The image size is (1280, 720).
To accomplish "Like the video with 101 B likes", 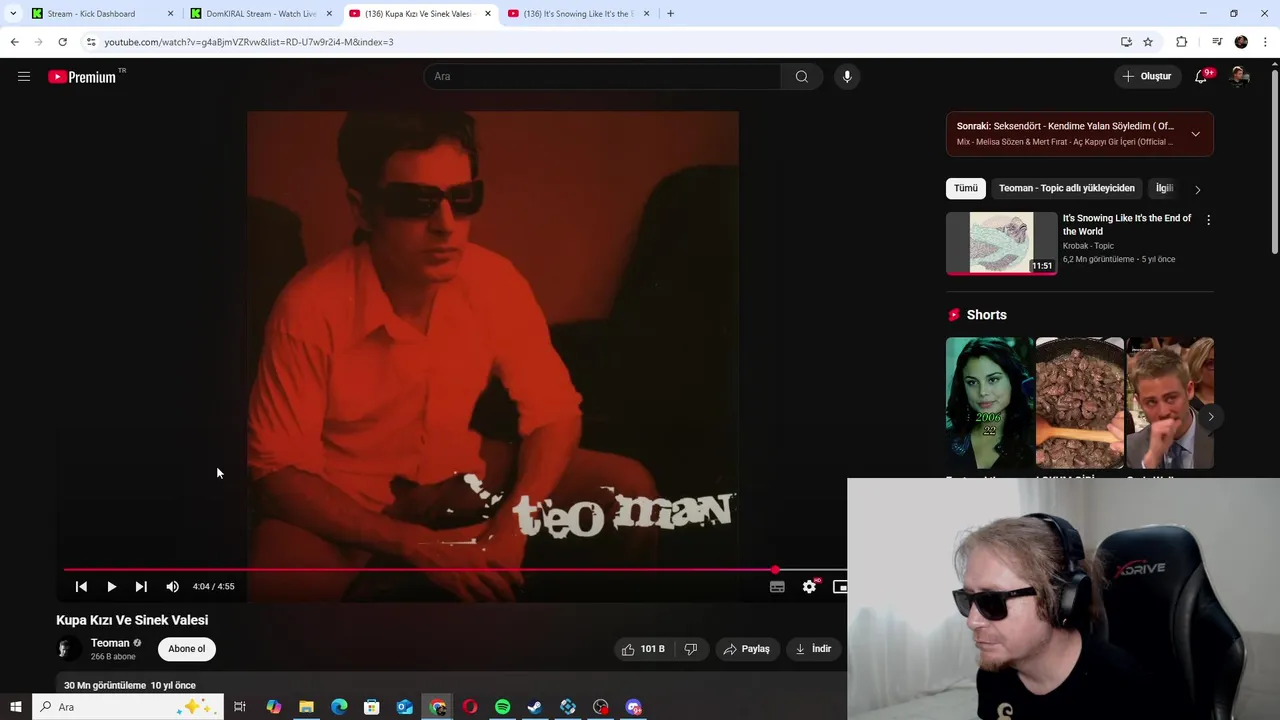I will coord(643,649).
